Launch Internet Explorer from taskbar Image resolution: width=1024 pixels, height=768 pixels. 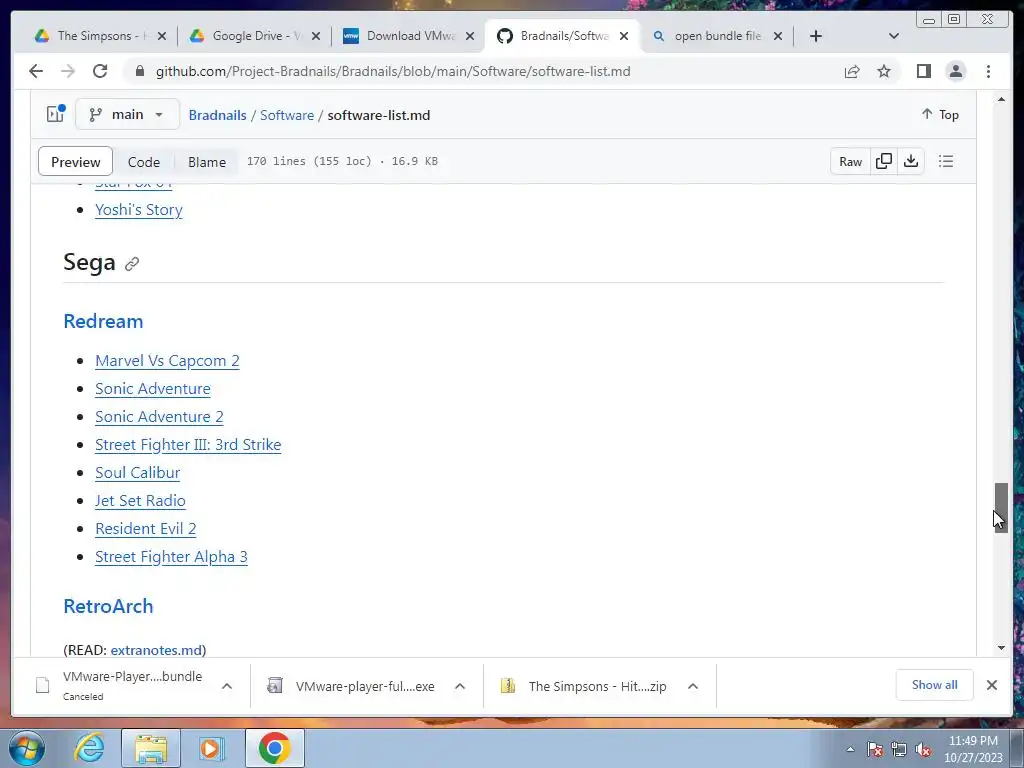pos(89,748)
